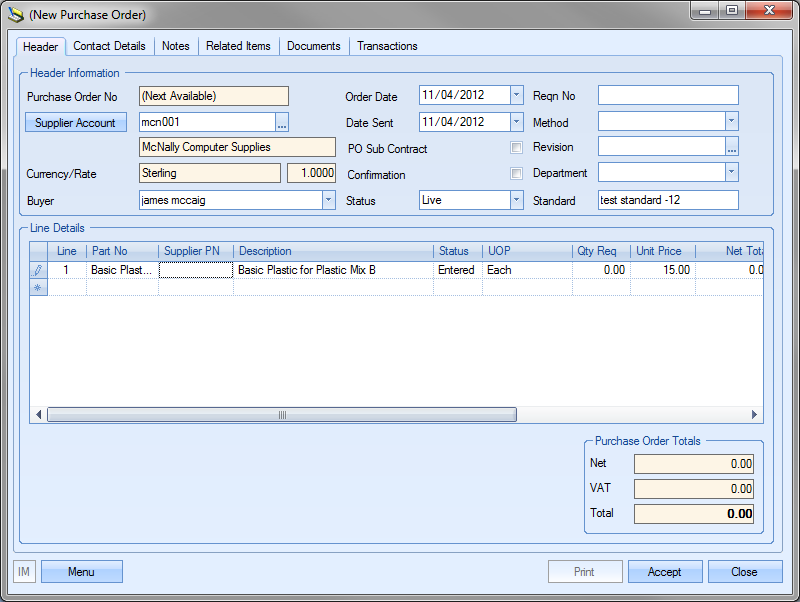Open the Buyer dropdown list

pyautogui.click(x=328, y=200)
